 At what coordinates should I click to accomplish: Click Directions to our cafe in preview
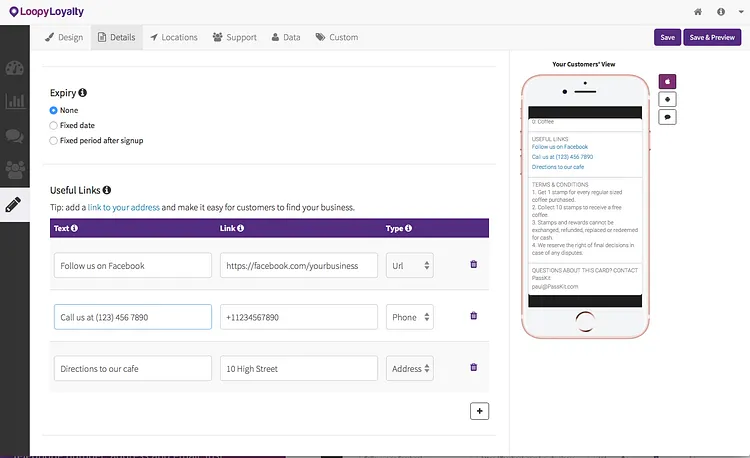coord(558,167)
